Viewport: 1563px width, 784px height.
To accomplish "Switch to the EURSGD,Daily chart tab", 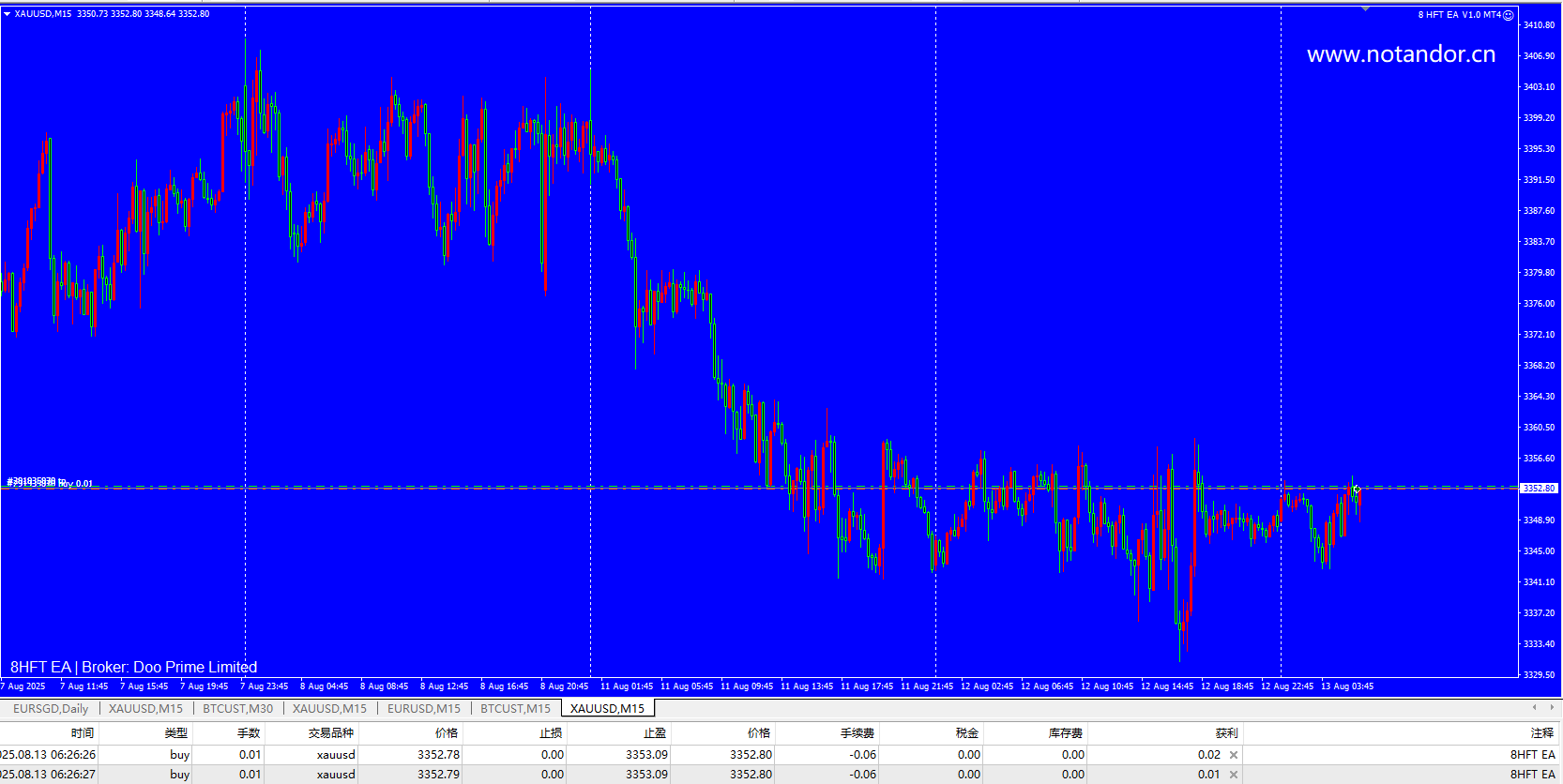I will pyautogui.click(x=51, y=708).
